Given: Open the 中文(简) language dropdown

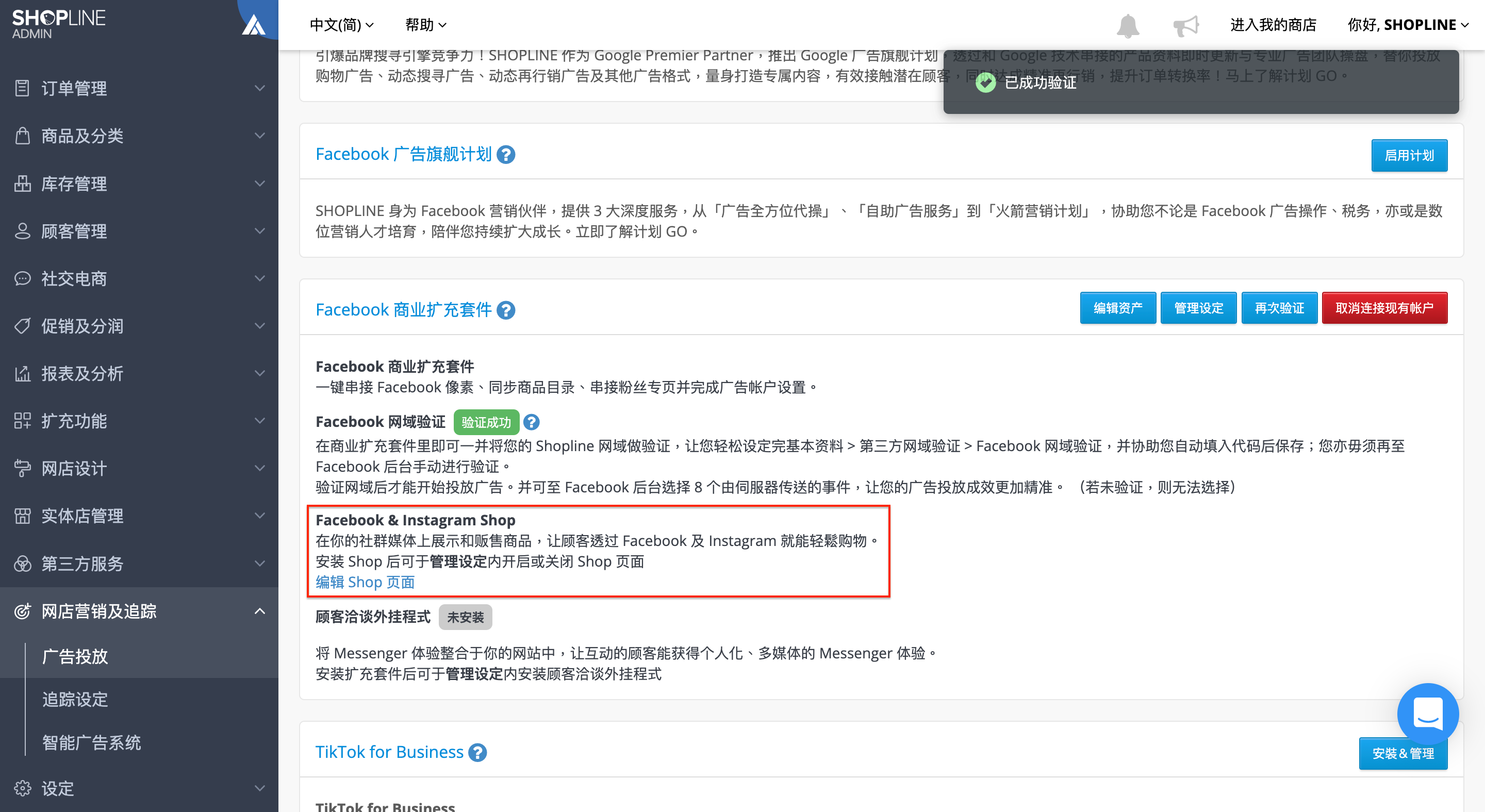Looking at the screenshot, I should pos(342,25).
